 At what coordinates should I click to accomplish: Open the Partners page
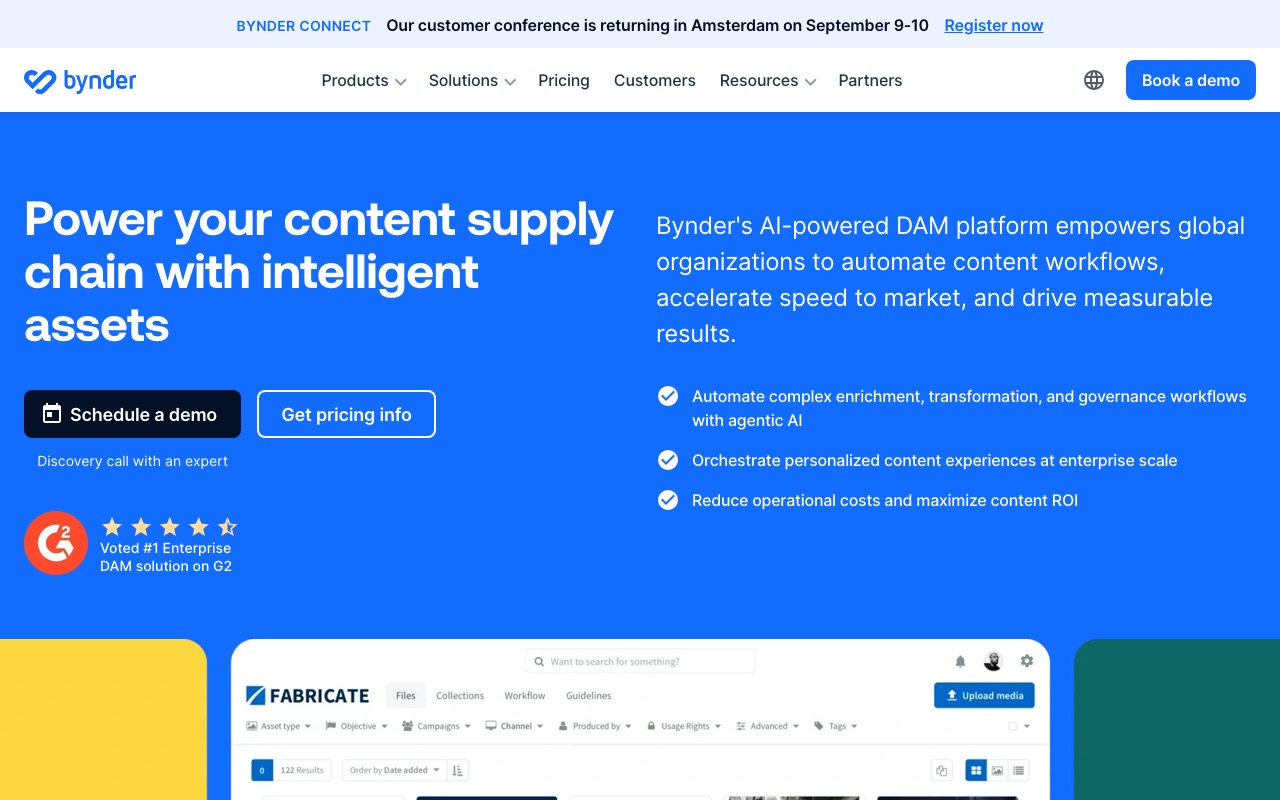(x=870, y=80)
